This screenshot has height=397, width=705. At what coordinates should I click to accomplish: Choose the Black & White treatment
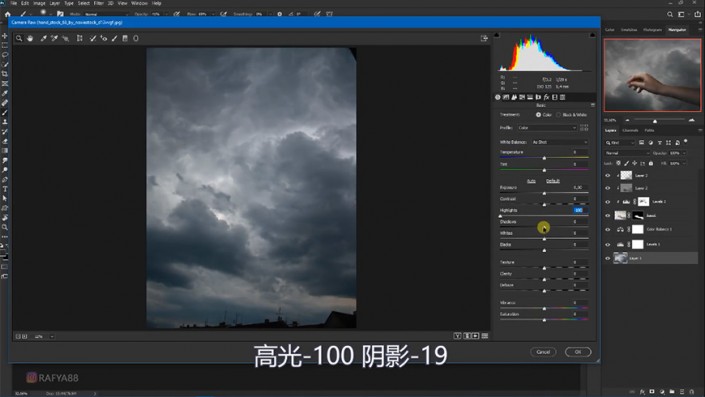pos(558,115)
